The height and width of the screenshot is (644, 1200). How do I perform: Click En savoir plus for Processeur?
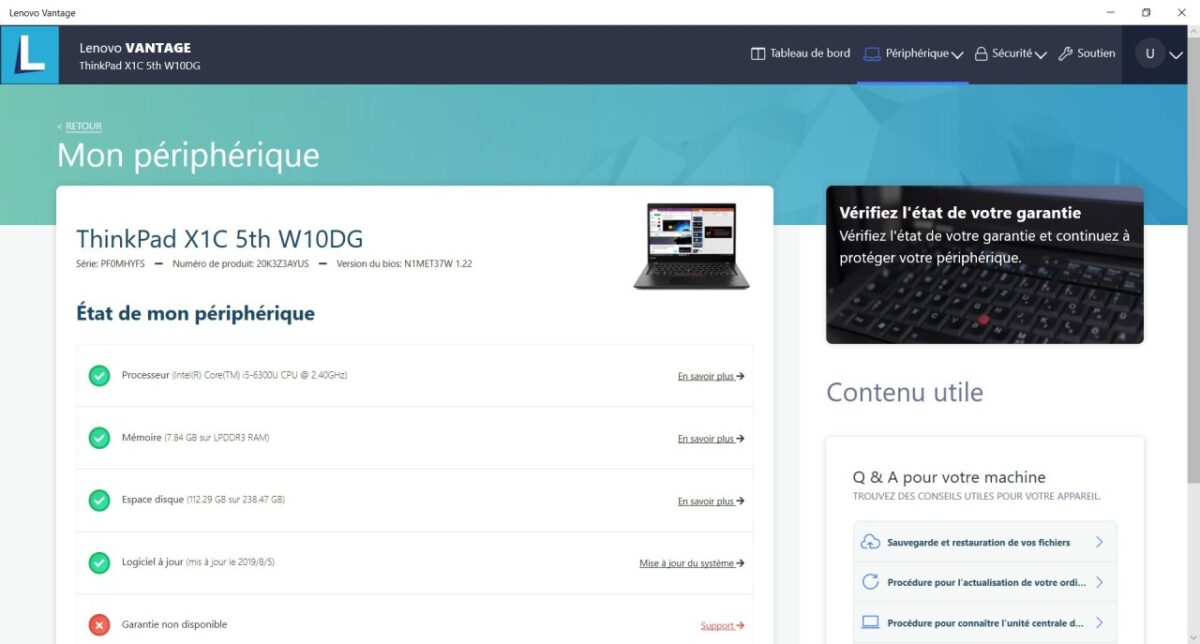[711, 376]
